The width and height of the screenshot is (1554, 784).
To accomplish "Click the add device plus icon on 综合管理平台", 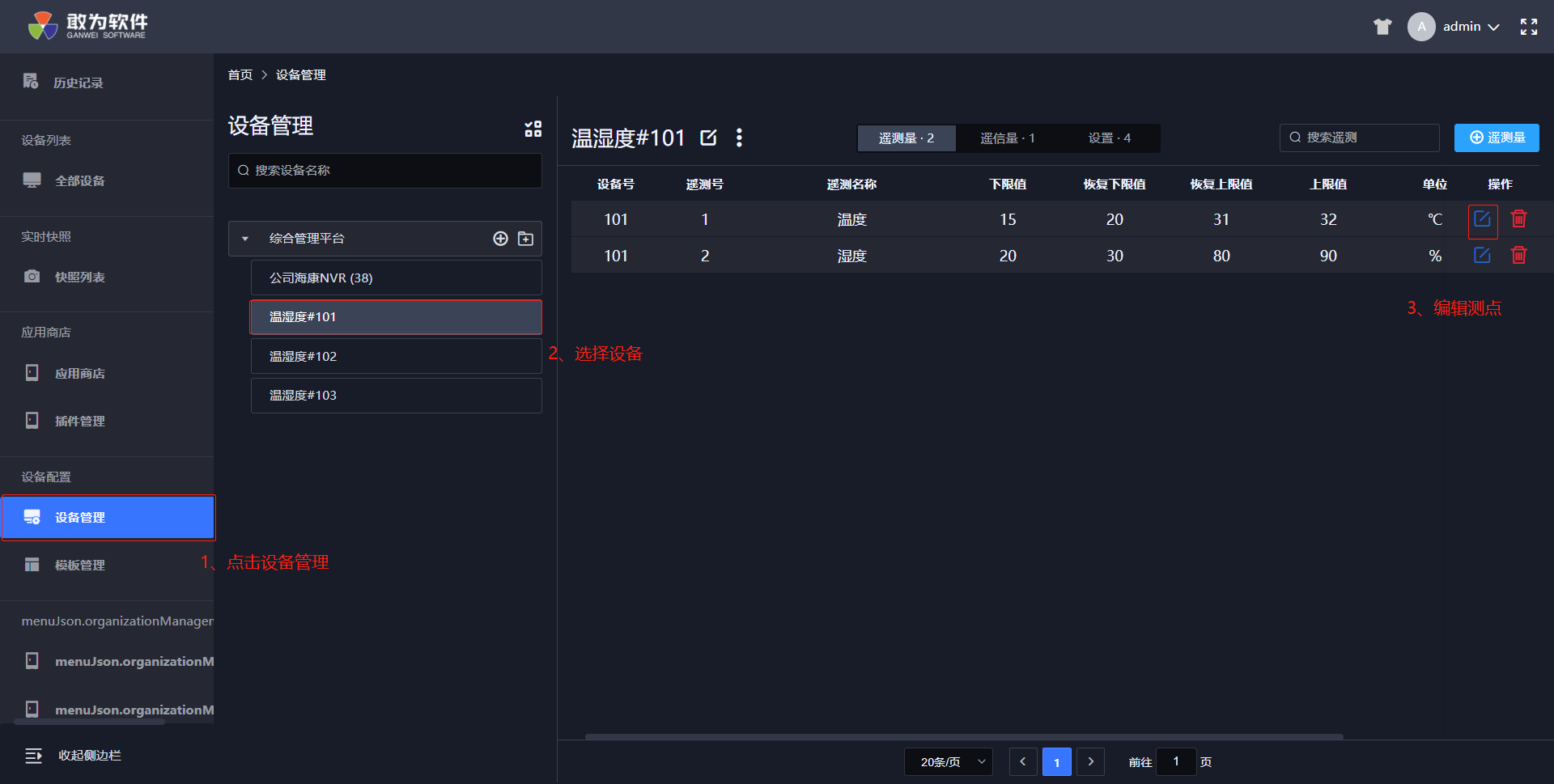I will pos(500,239).
